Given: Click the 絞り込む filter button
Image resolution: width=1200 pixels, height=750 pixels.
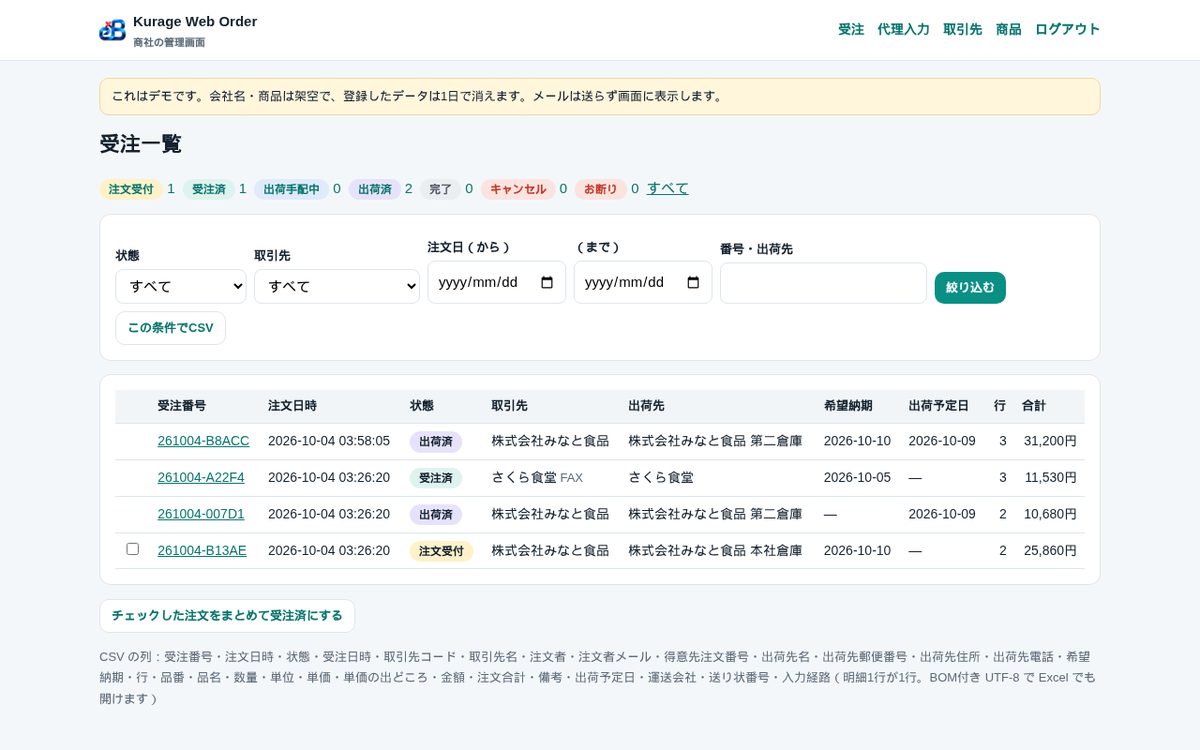Looking at the screenshot, I should tap(970, 287).
